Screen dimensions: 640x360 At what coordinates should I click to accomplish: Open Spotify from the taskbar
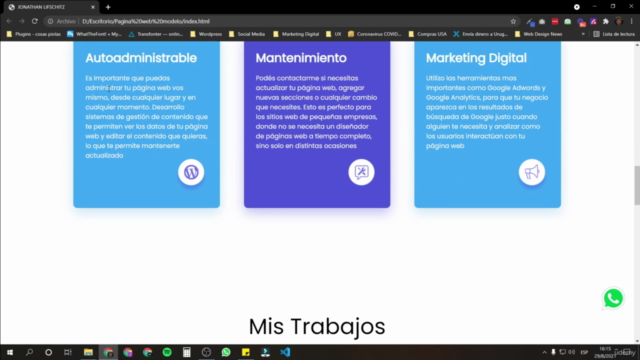coord(167,352)
